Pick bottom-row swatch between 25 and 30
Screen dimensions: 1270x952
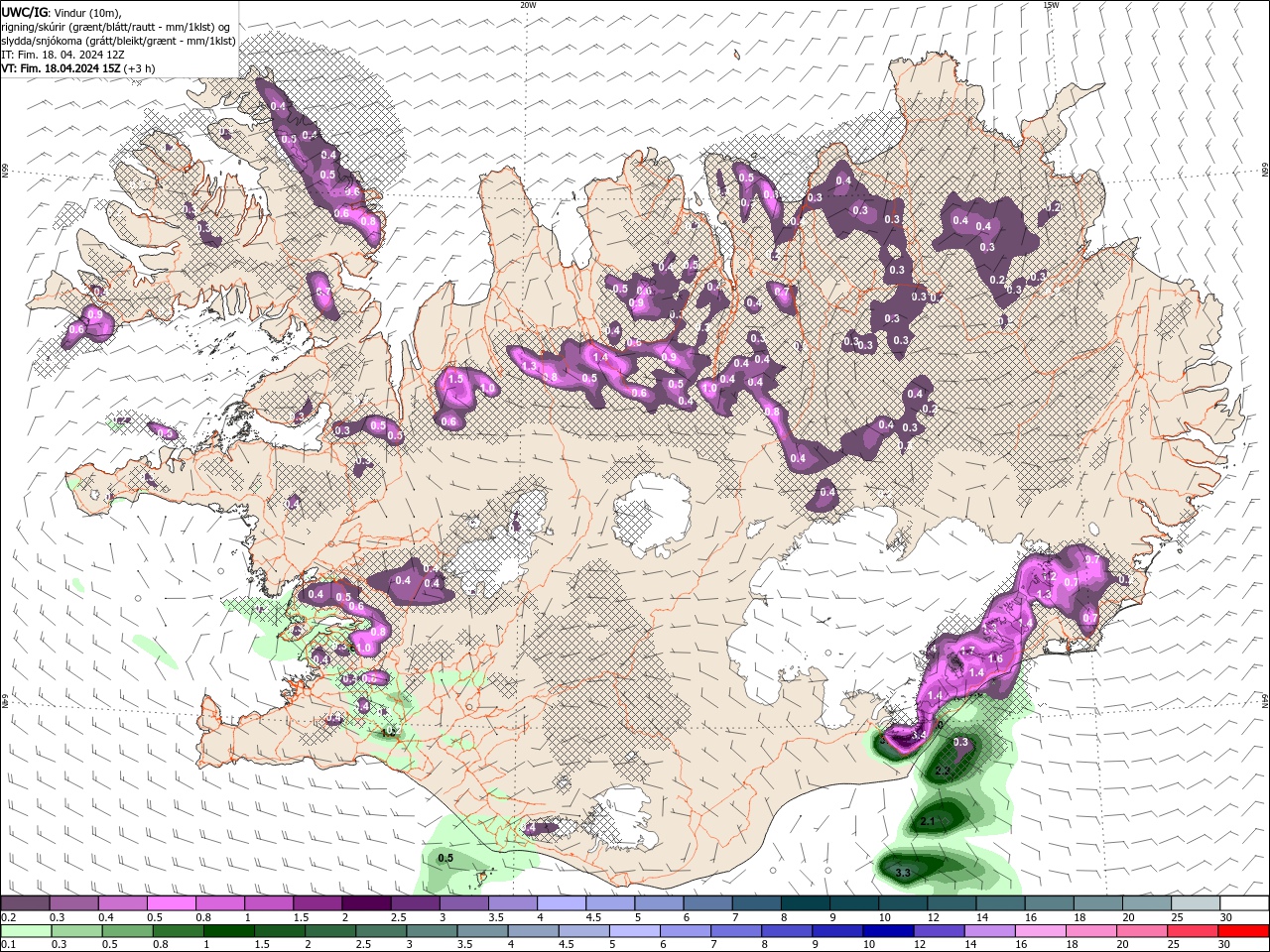point(1191,931)
